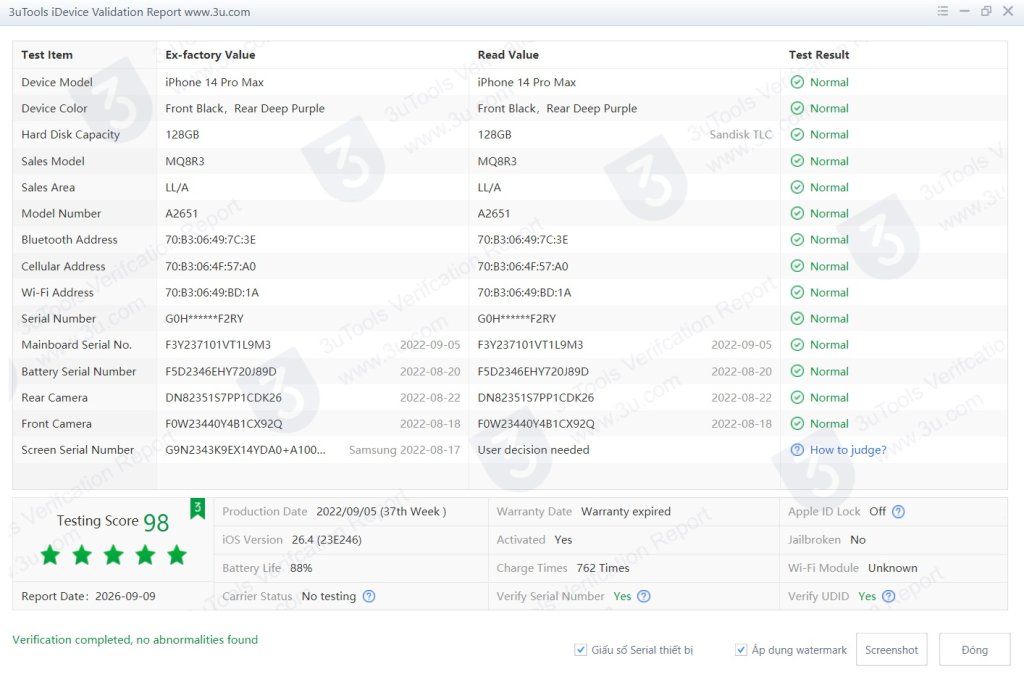Click the ex-factory LL/A sales area cell
This screenshot has width=1024, height=677.
(x=177, y=187)
